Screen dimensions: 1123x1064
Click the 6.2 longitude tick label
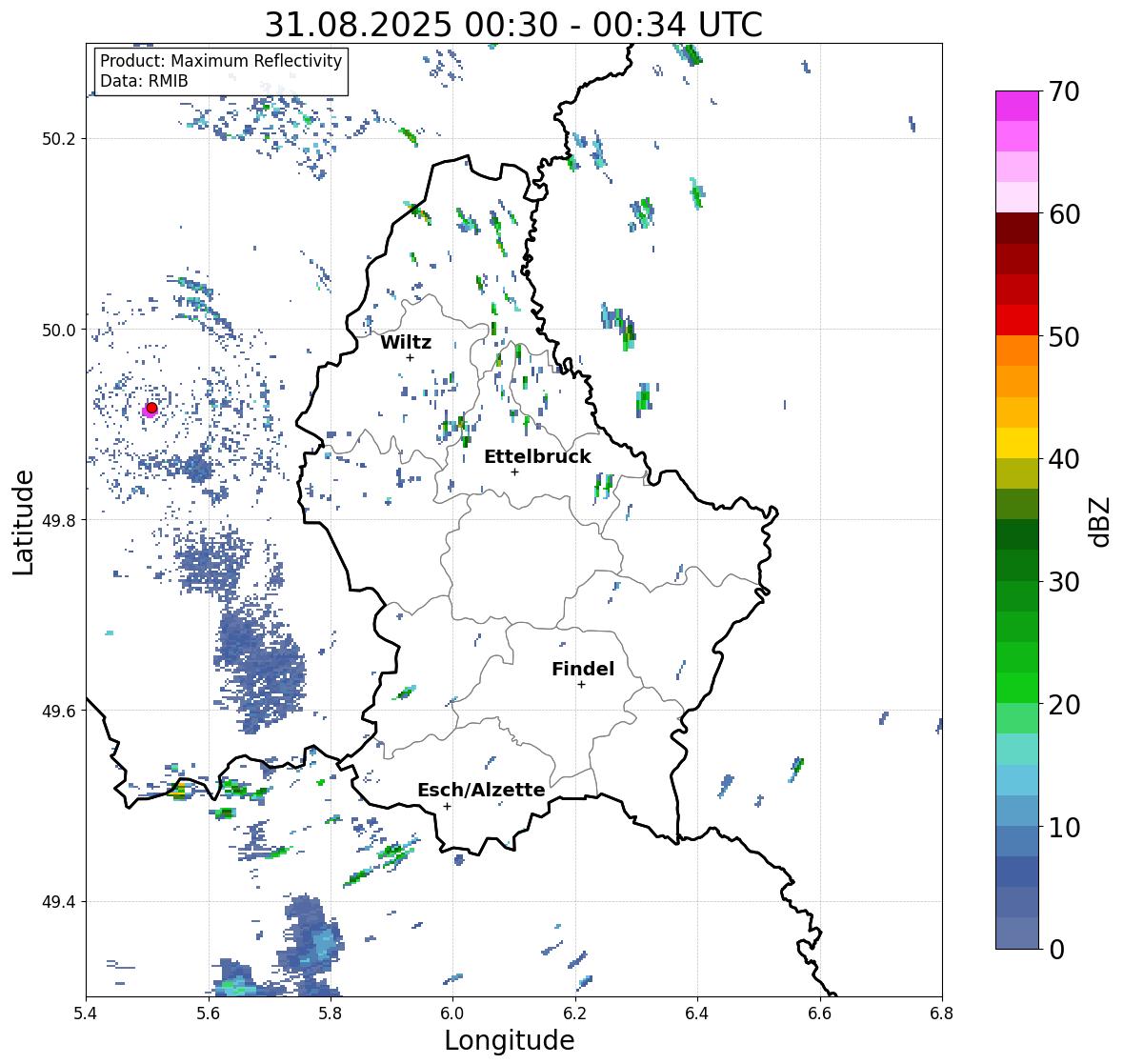tap(574, 1014)
